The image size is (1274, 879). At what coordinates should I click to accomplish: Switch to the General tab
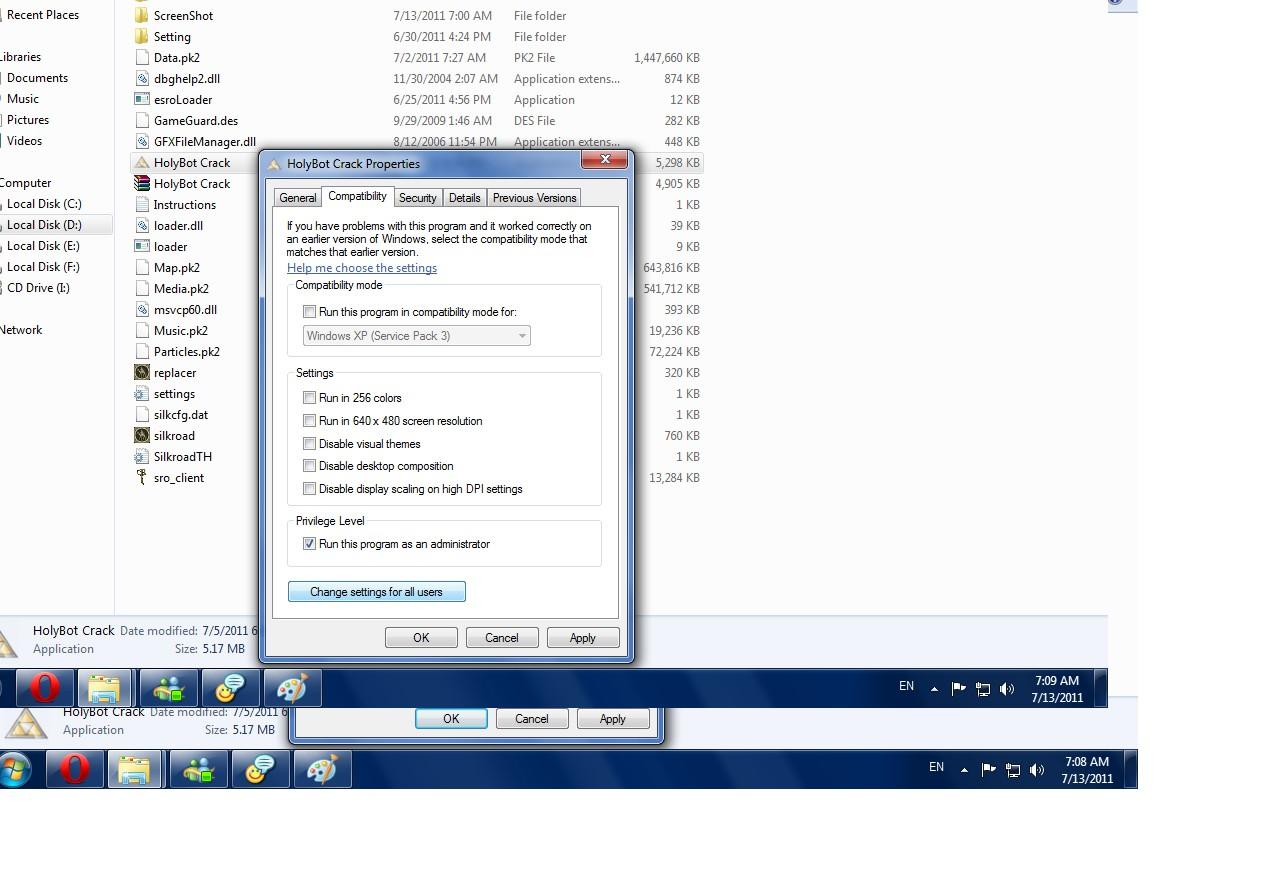pos(298,198)
